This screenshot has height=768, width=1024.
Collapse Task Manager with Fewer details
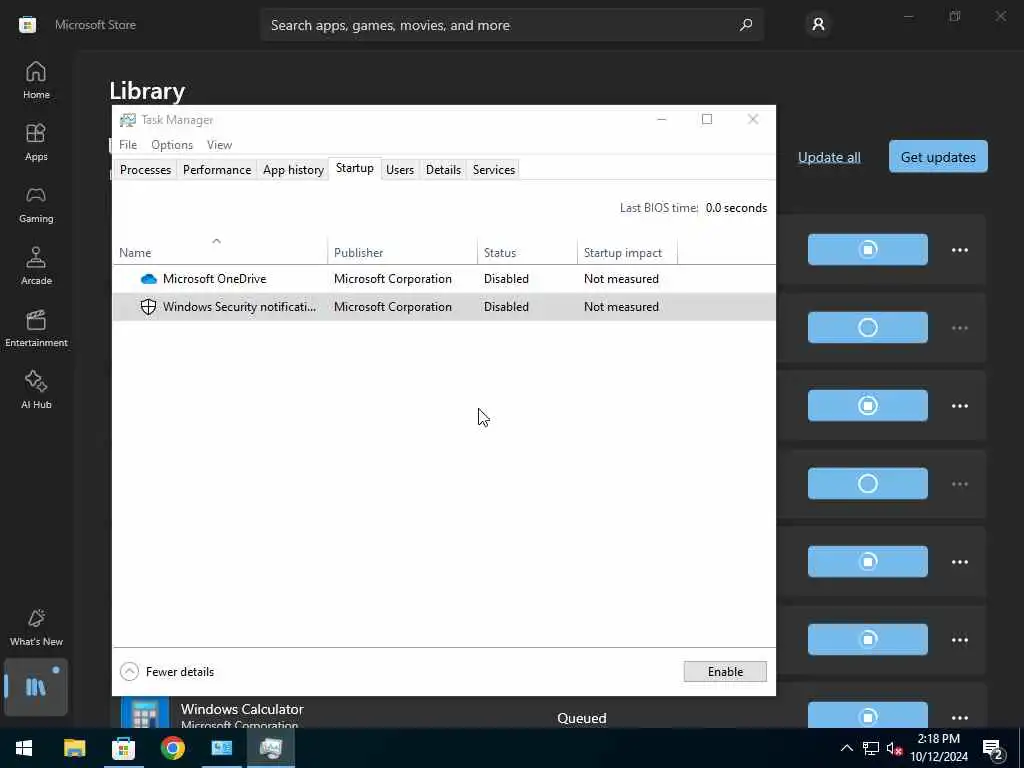(167, 671)
